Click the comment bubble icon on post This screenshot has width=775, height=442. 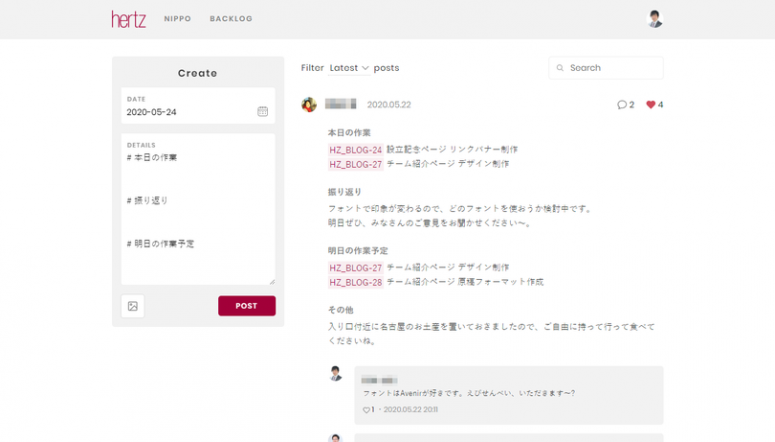[622, 105]
